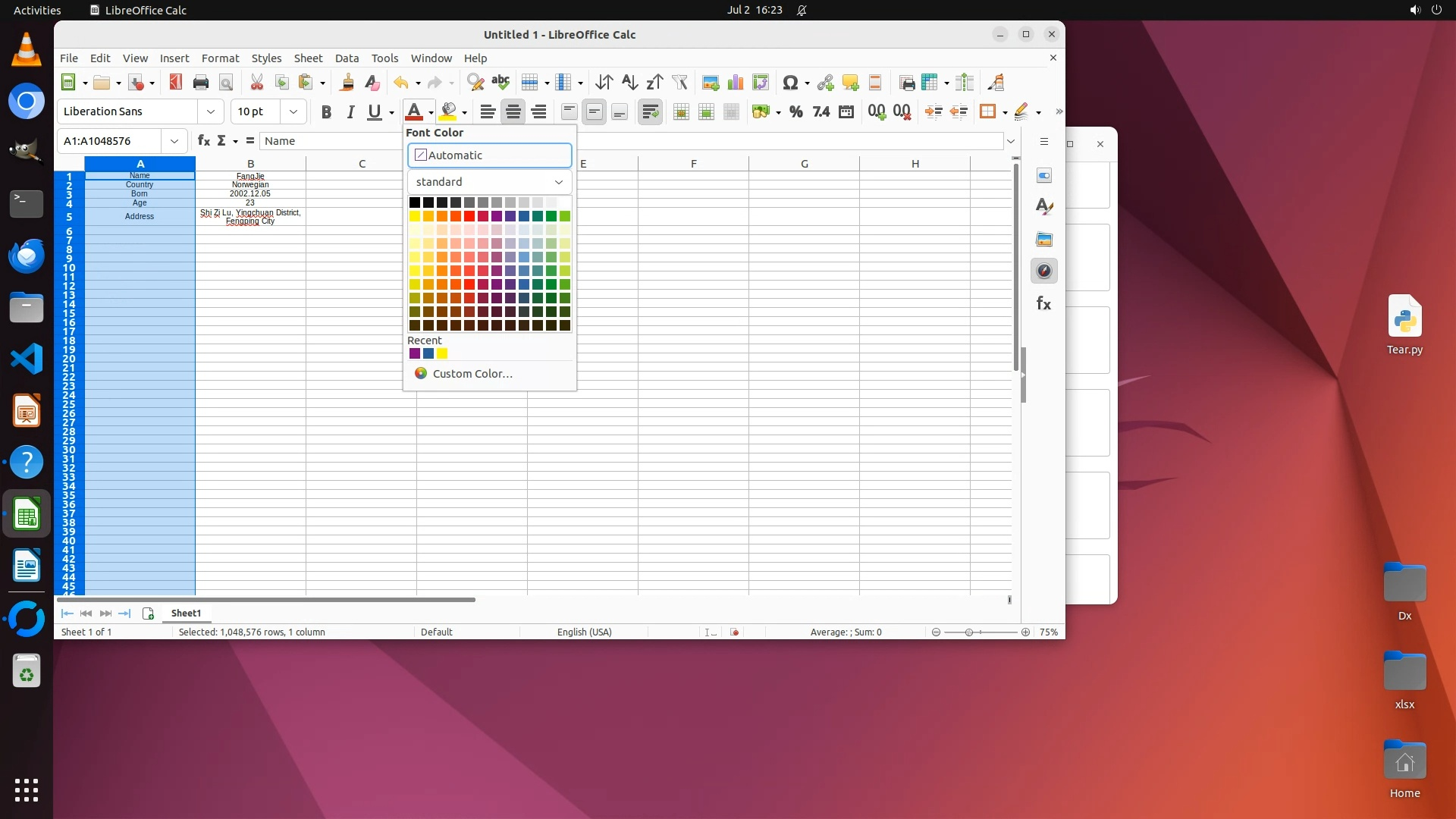This screenshot has height=819, width=1456.
Task: Click the Clone Formatting paintbrush icon
Action: (x=347, y=83)
